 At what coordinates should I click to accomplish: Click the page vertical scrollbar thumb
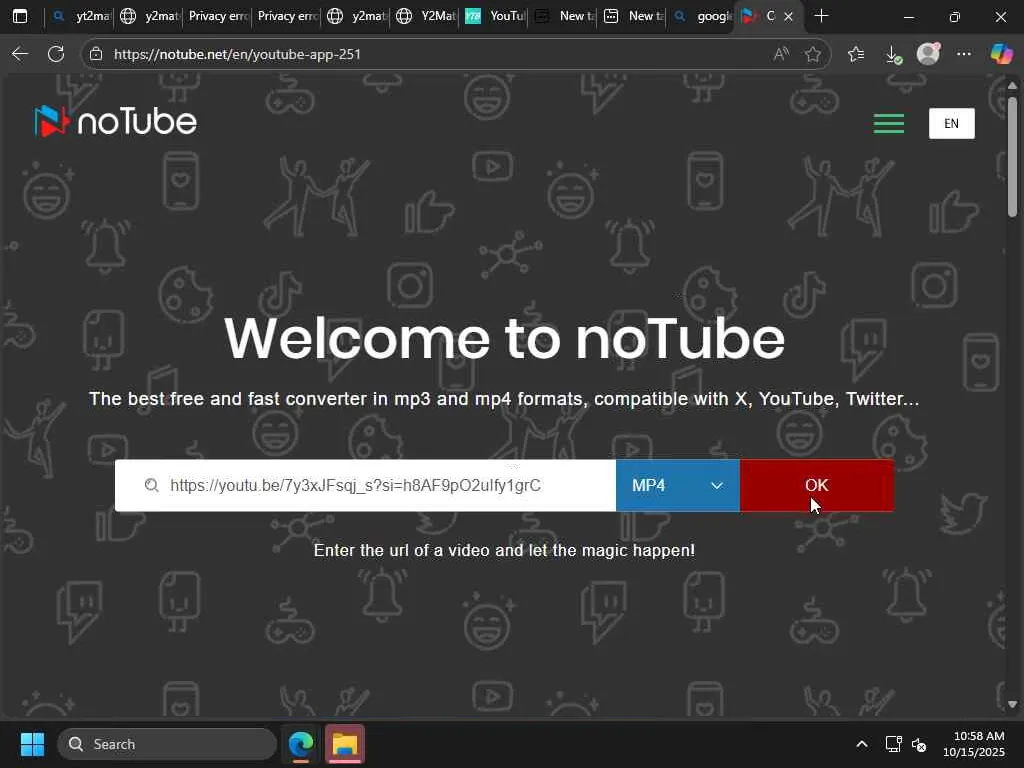[x=1012, y=157]
